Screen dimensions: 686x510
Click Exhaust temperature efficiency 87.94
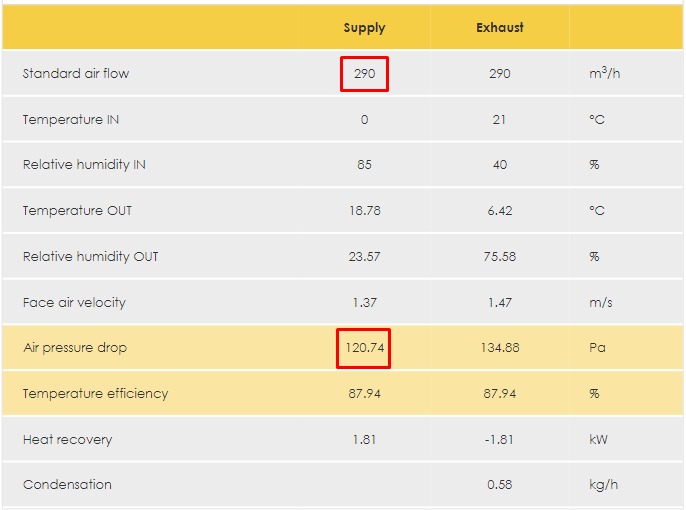coord(500,394)
